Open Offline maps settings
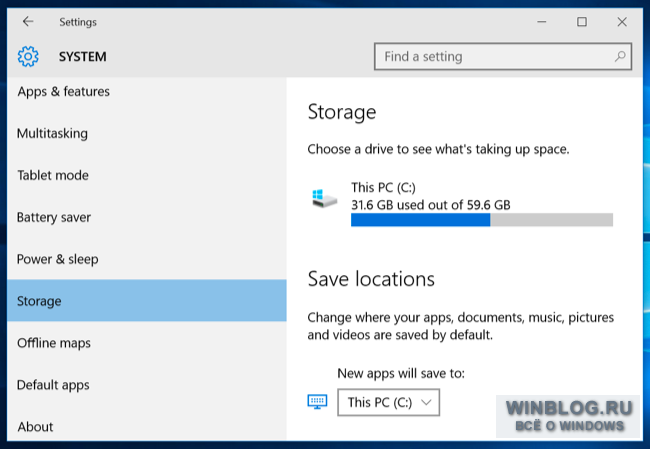 pyautogui.click(x=147, y=342)
